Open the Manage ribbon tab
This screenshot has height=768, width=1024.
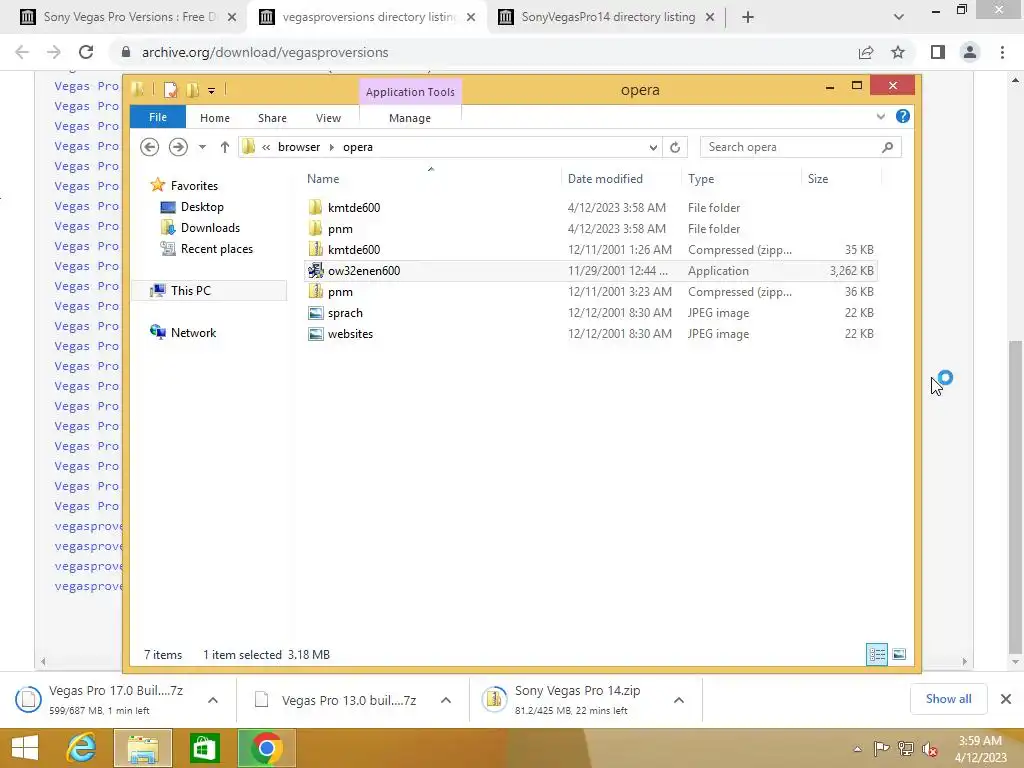[x=410, y=118]
